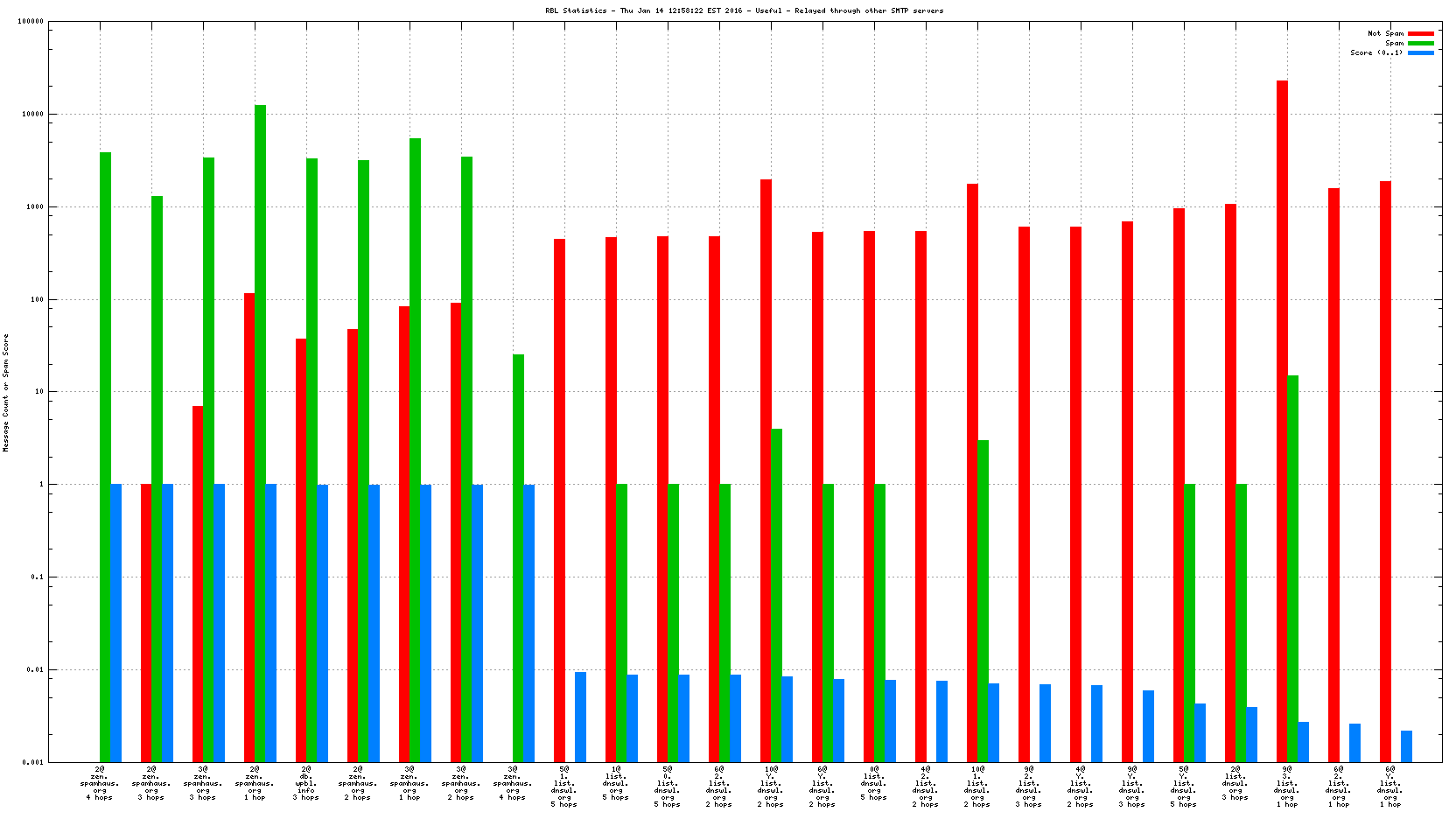Click the red Not Spam legend swatch
Screen dimensions: 1456x819
pyautogui.click(x=1420, y=33)
